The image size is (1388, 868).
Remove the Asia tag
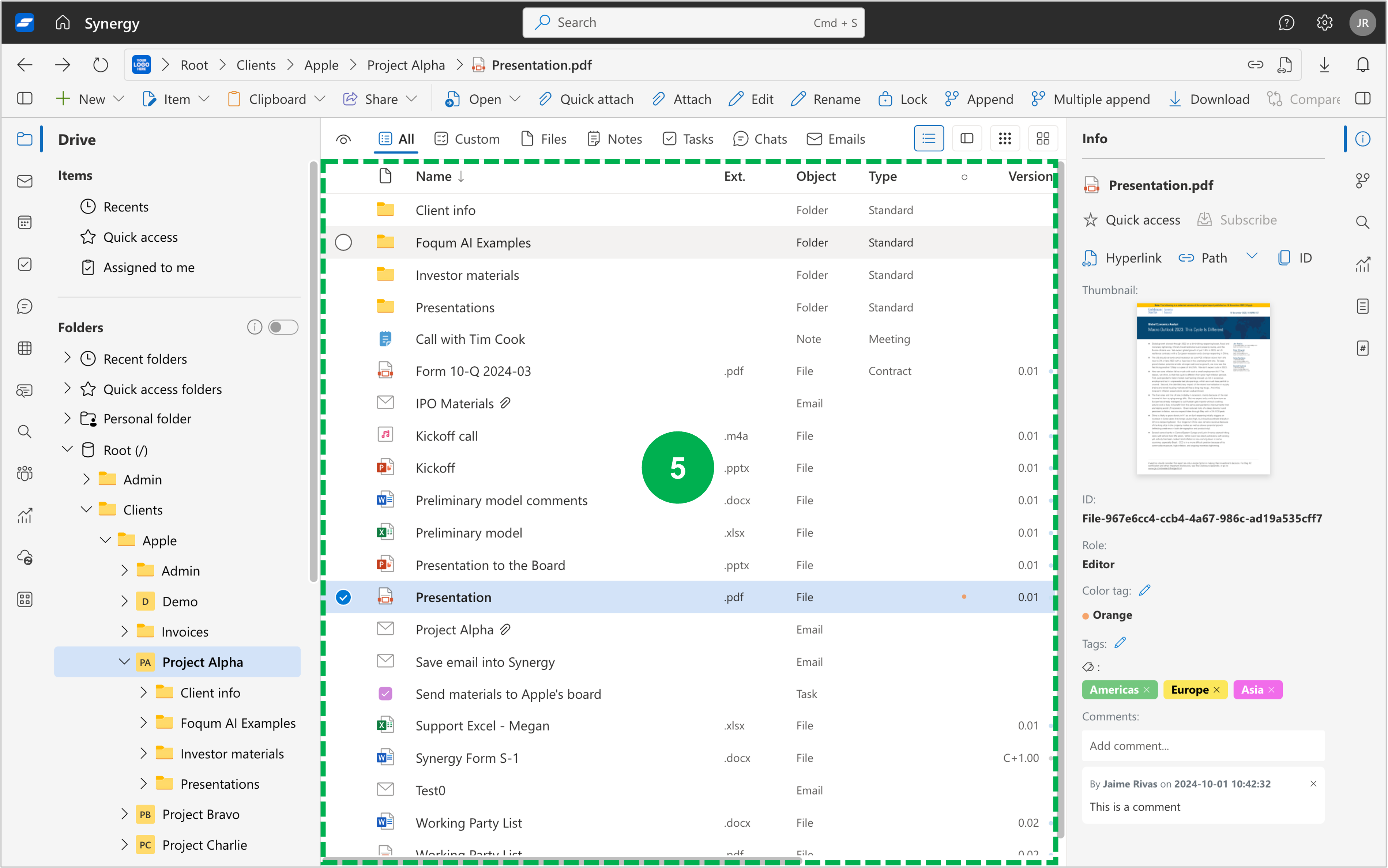(1271, 690)
